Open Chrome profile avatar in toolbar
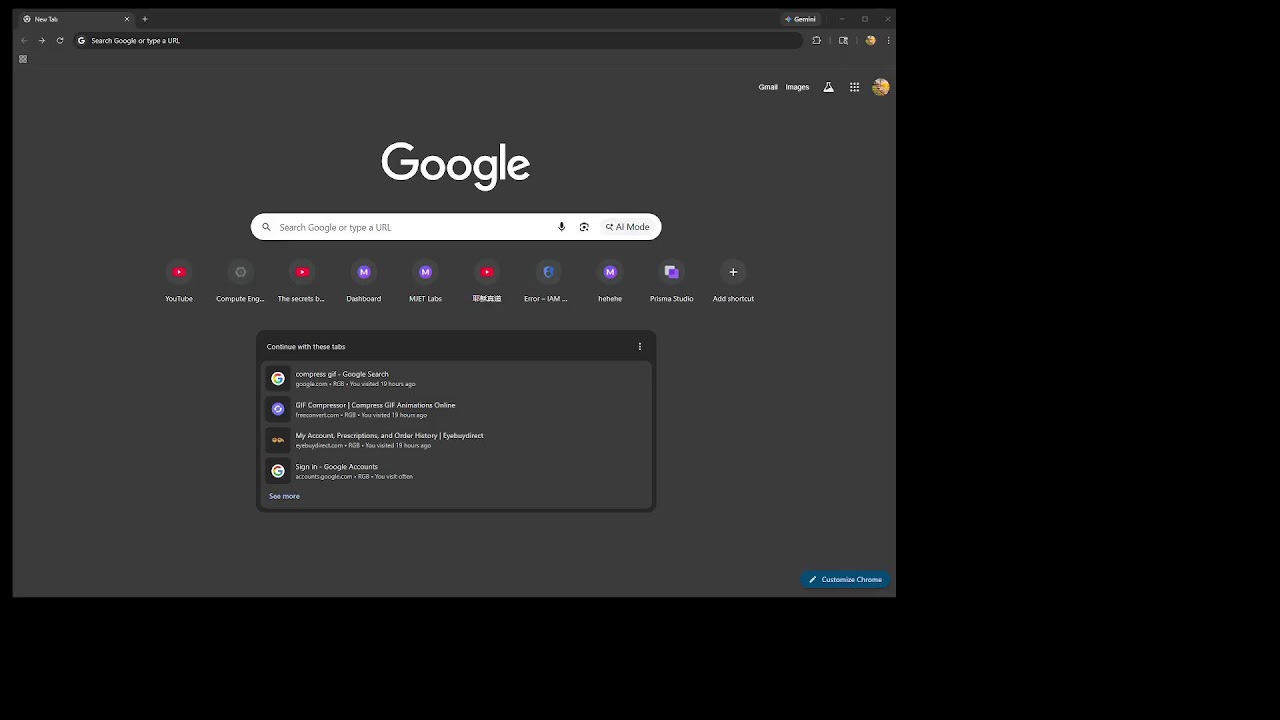1280x720 pixels. [x=871, y=41]
